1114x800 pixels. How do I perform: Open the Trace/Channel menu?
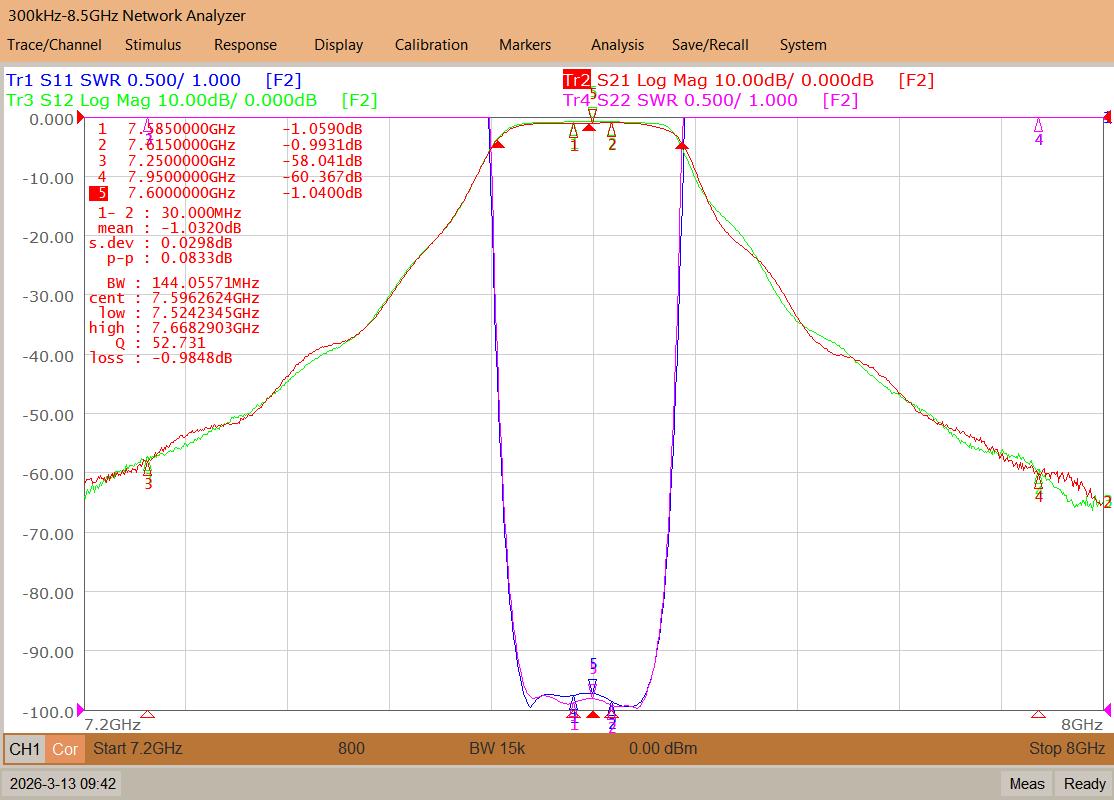(54, 45)
